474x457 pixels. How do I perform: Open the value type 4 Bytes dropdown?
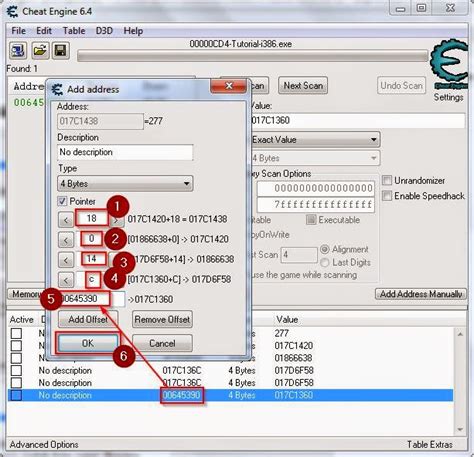(315, 158)
